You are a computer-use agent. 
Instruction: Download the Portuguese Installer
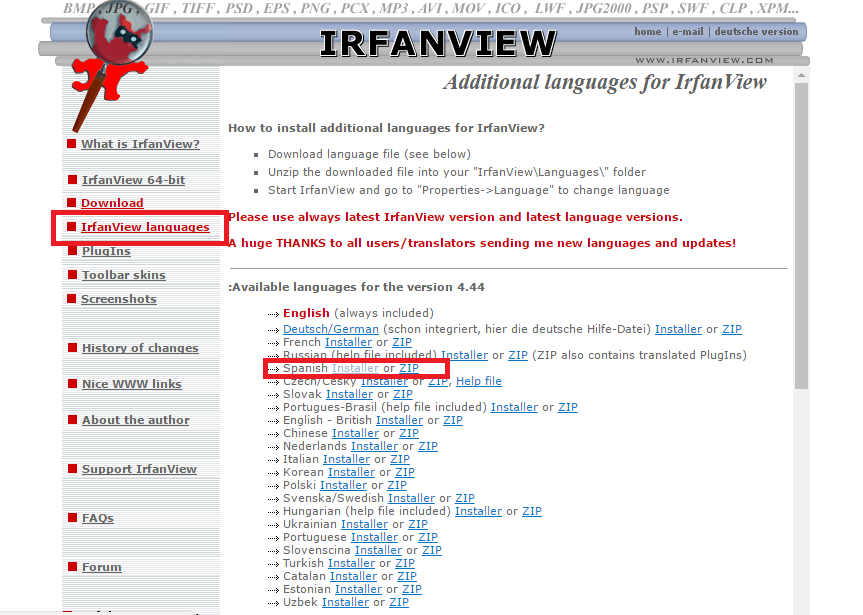[x=375, y=537]
